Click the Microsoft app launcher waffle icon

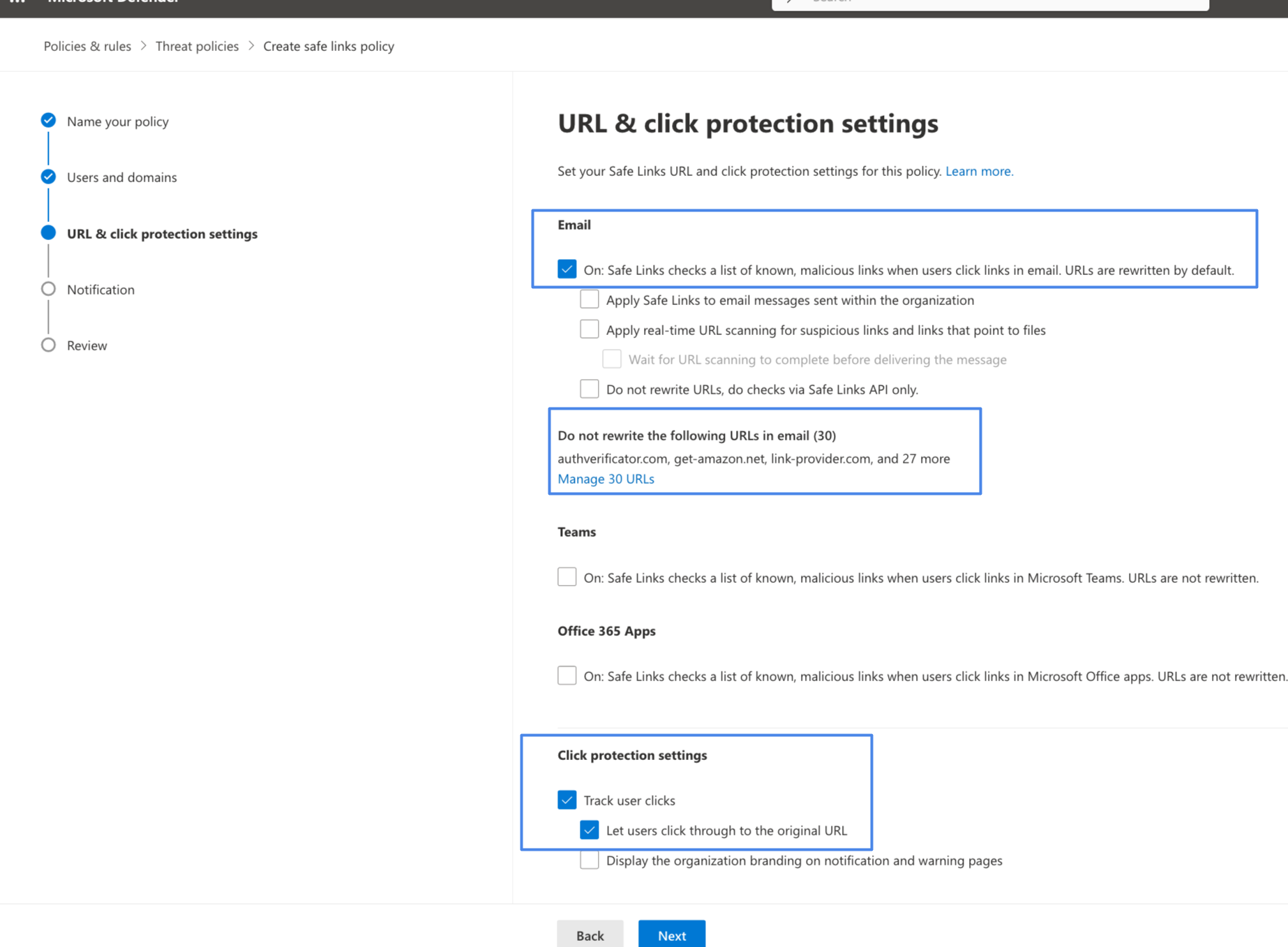(17, 3)
